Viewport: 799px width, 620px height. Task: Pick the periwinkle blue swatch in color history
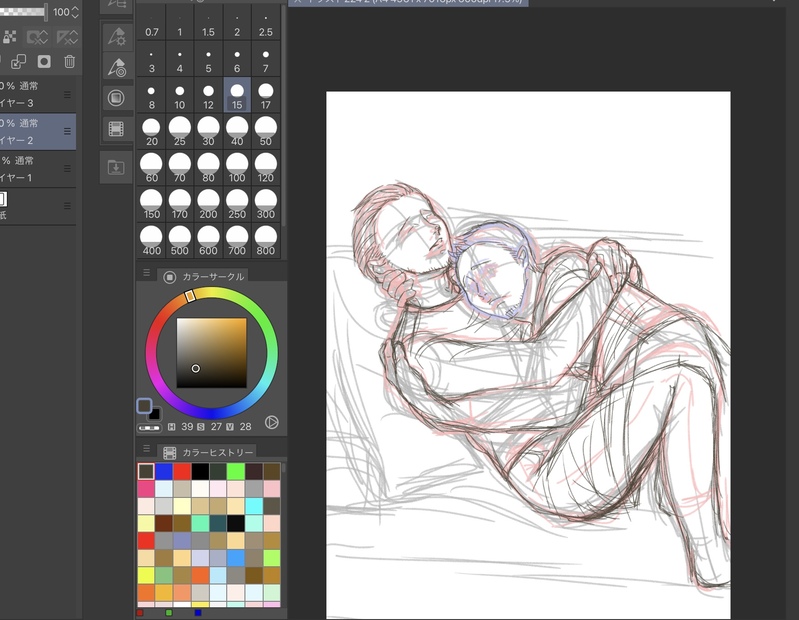tap(182, 541)
